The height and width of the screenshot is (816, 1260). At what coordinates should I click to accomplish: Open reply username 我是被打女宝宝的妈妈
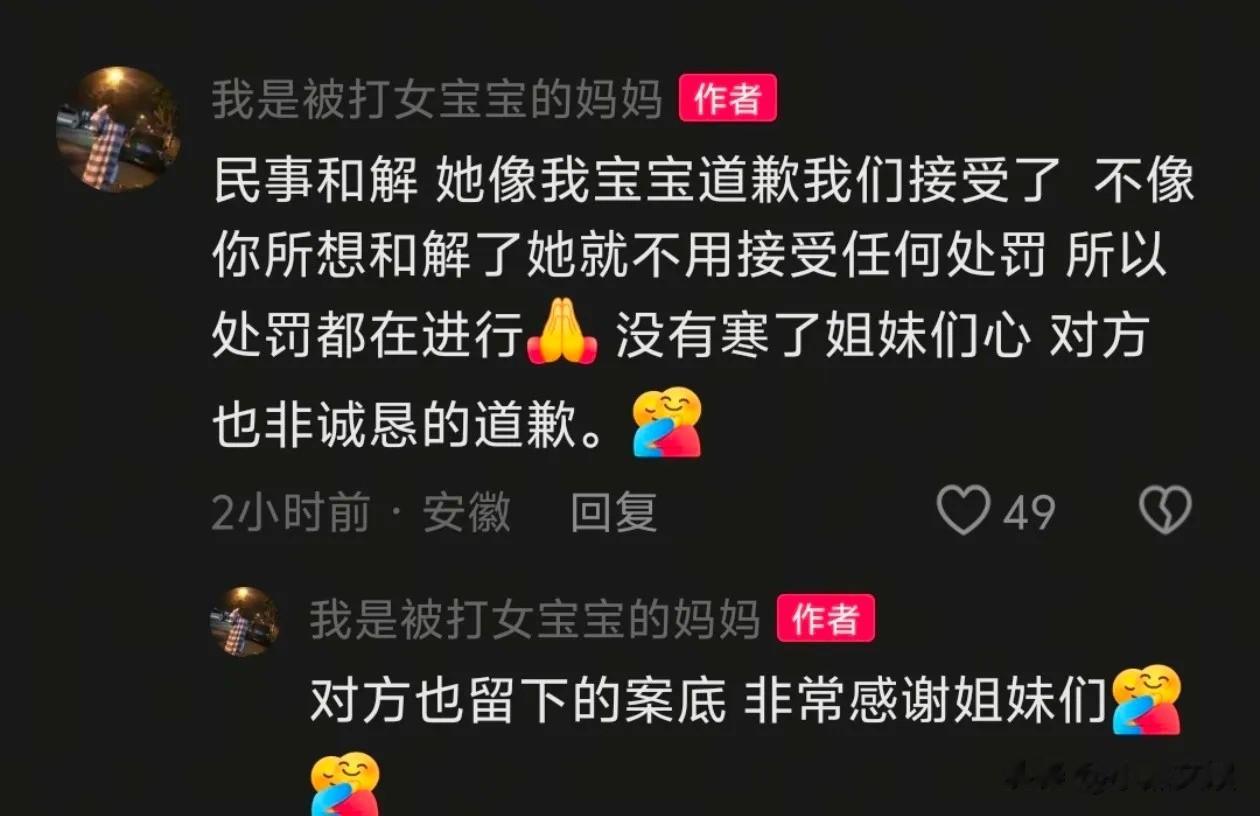[x=534, y=620]
